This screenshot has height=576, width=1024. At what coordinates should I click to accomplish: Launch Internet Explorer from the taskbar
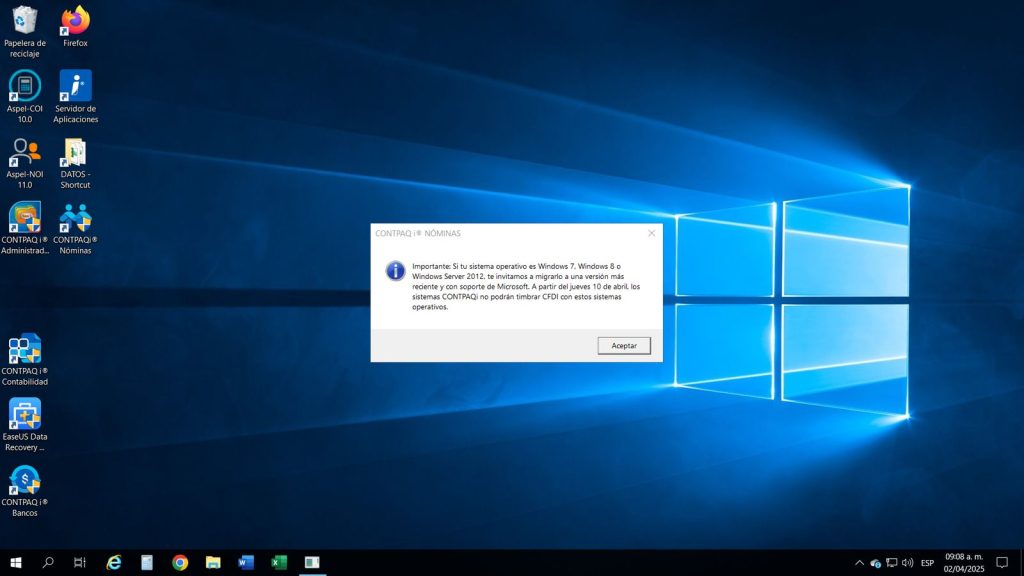[114, 562]
